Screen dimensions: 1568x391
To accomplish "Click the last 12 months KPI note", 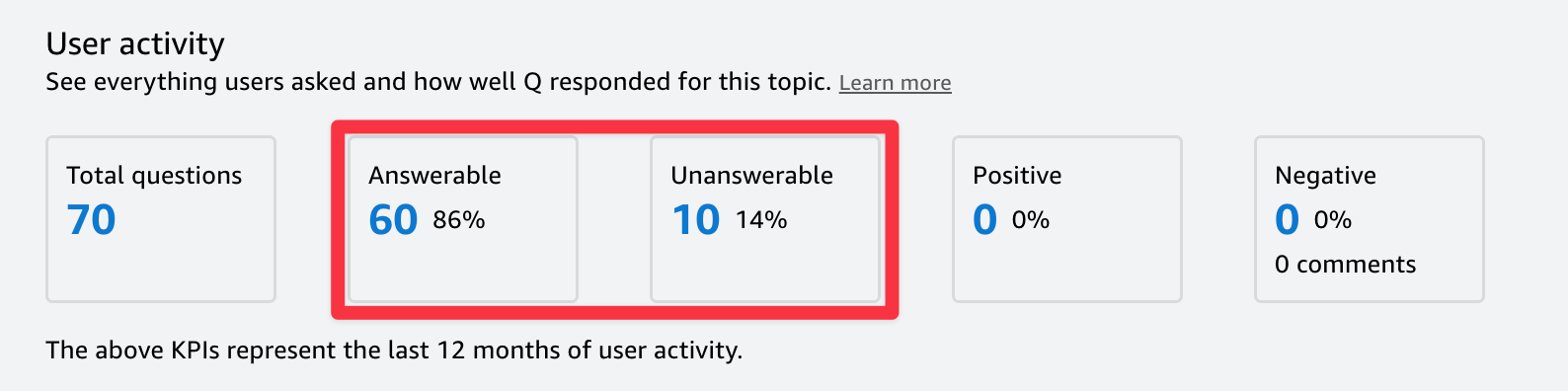I will 394,351.
